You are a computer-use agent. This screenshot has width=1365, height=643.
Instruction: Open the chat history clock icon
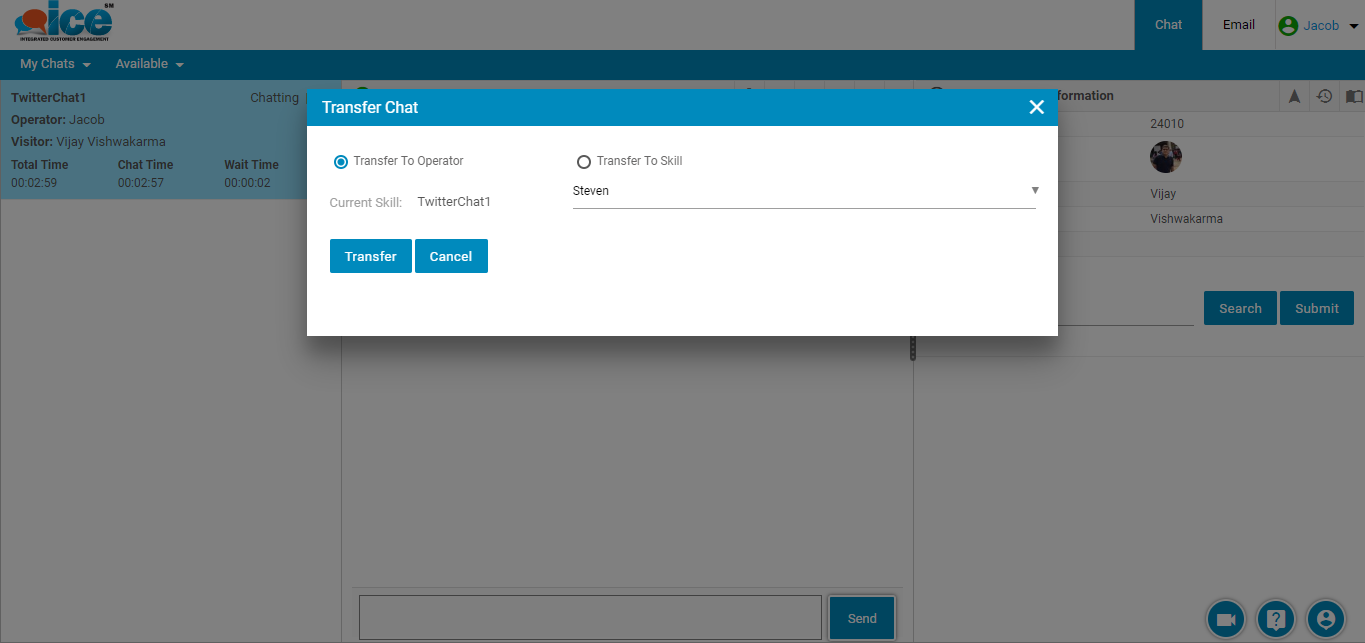click(x=1324, y=96)
